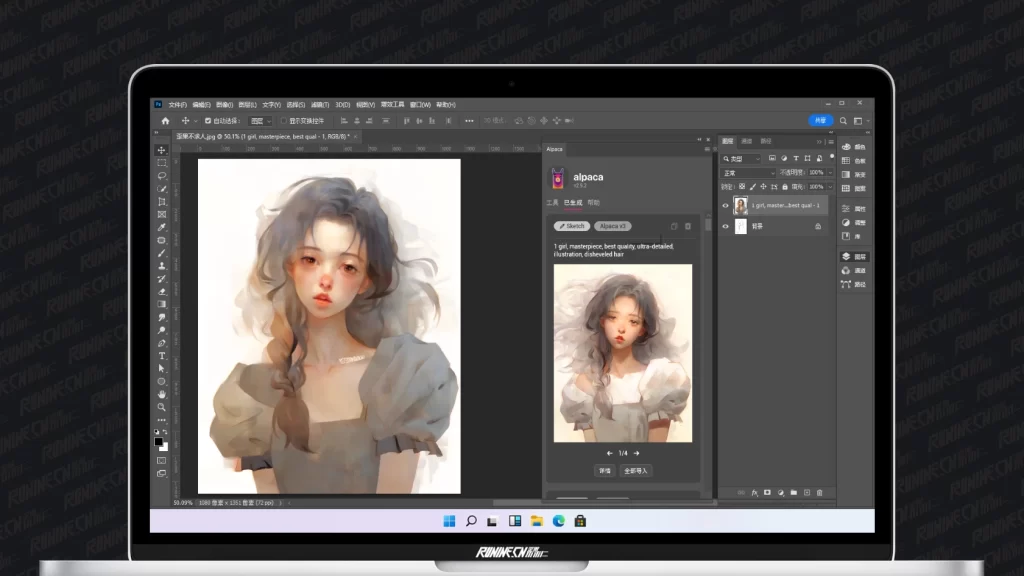
Task: Toggle visibility of the 背景 layer
Action: [x=726, y=227]
